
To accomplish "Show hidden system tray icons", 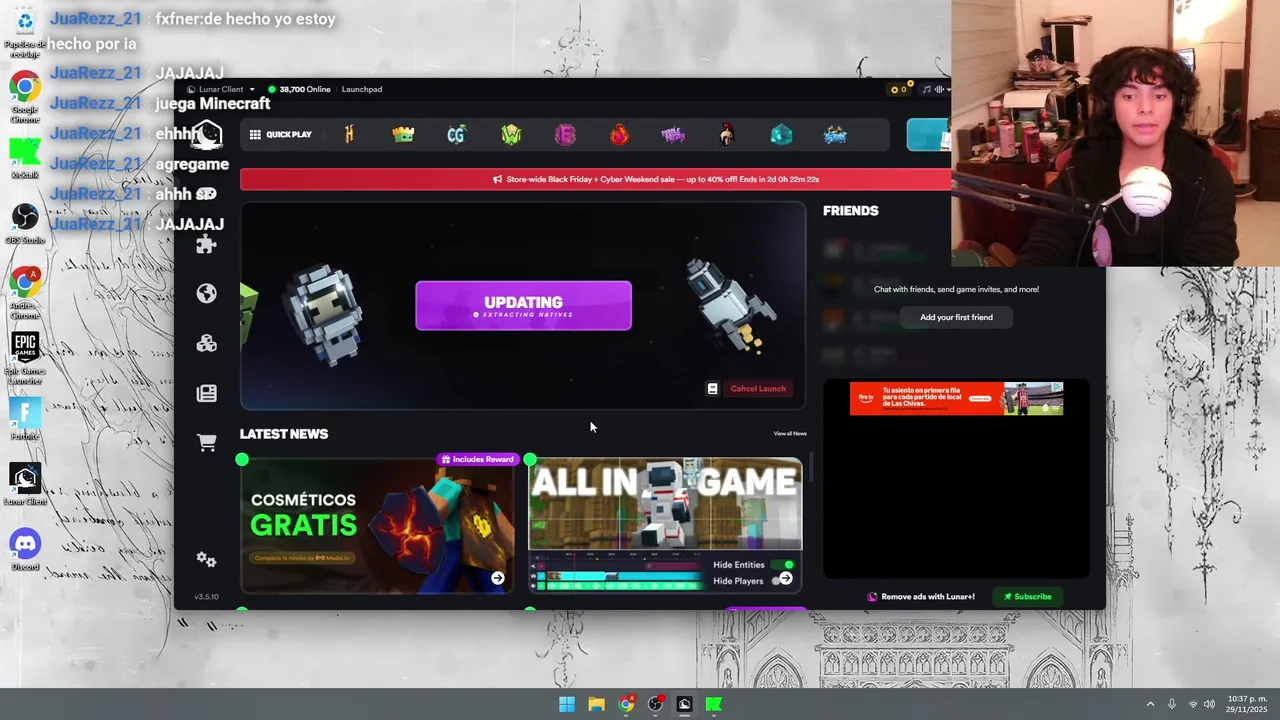I will (x=1150, y=704).
